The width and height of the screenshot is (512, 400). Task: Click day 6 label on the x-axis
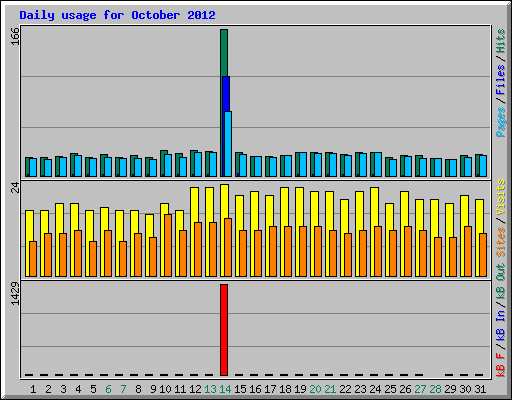point(108,389)
